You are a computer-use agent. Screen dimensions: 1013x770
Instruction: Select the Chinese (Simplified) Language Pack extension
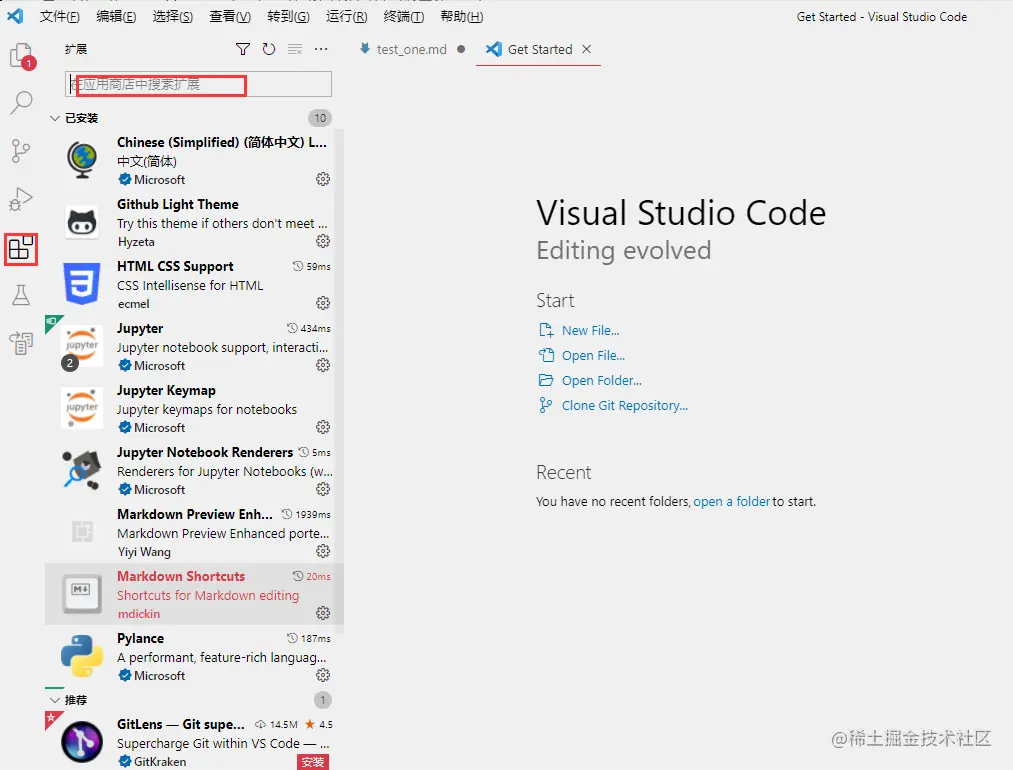tap(194, 160)
